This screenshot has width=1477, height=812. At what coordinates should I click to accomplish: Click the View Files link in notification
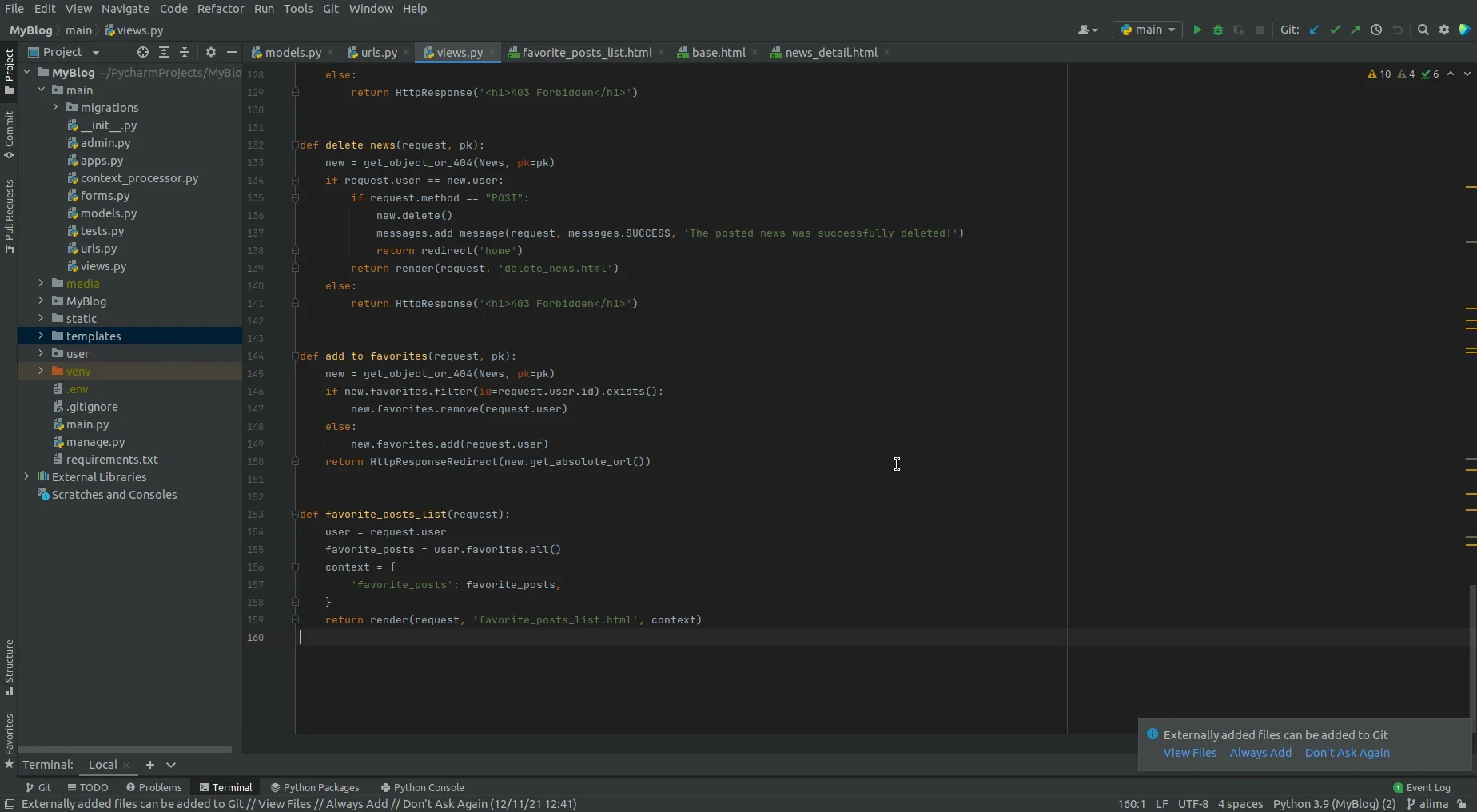click(1189, 753)
